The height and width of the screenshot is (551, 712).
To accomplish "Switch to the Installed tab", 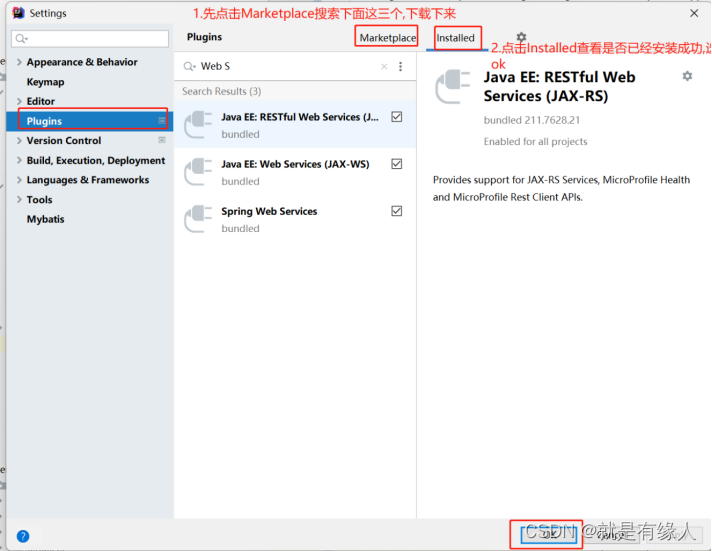I will (455, 38).
